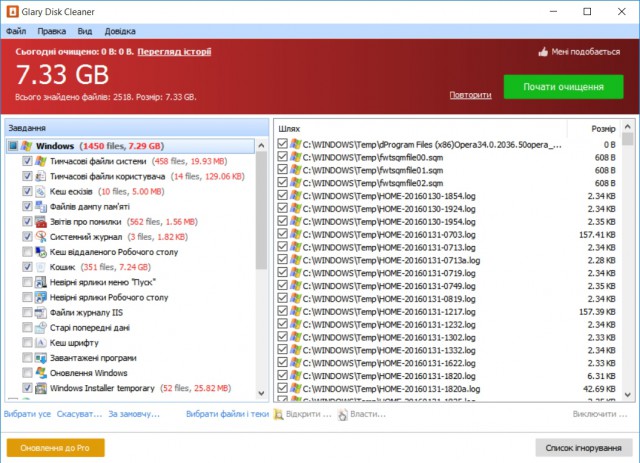640x463 pixels.
Task: Click the Системний журнал icon
Action: pyautogui.click(x=40, y=236)
